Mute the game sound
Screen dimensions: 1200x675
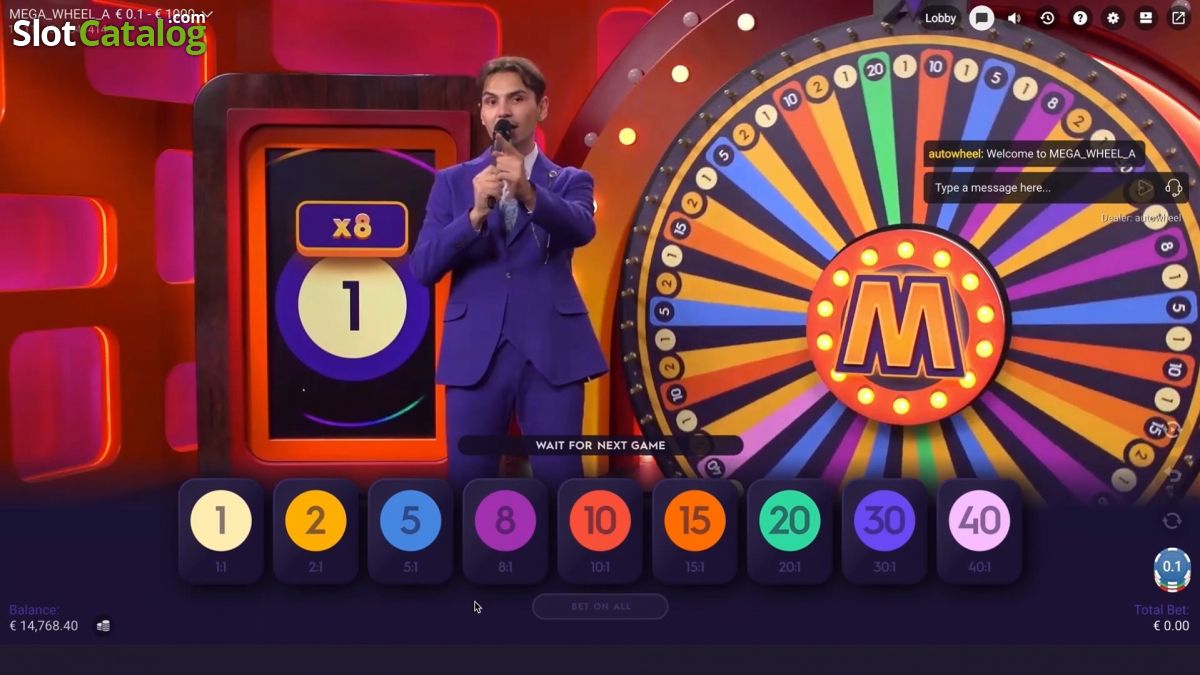tap(1014, 18)
